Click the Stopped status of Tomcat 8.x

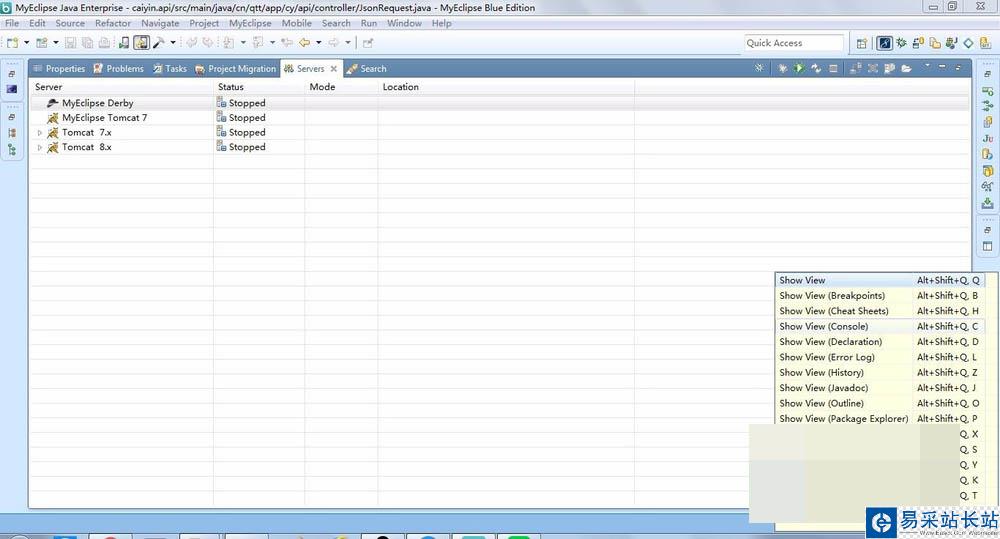[x=241, y=147]
